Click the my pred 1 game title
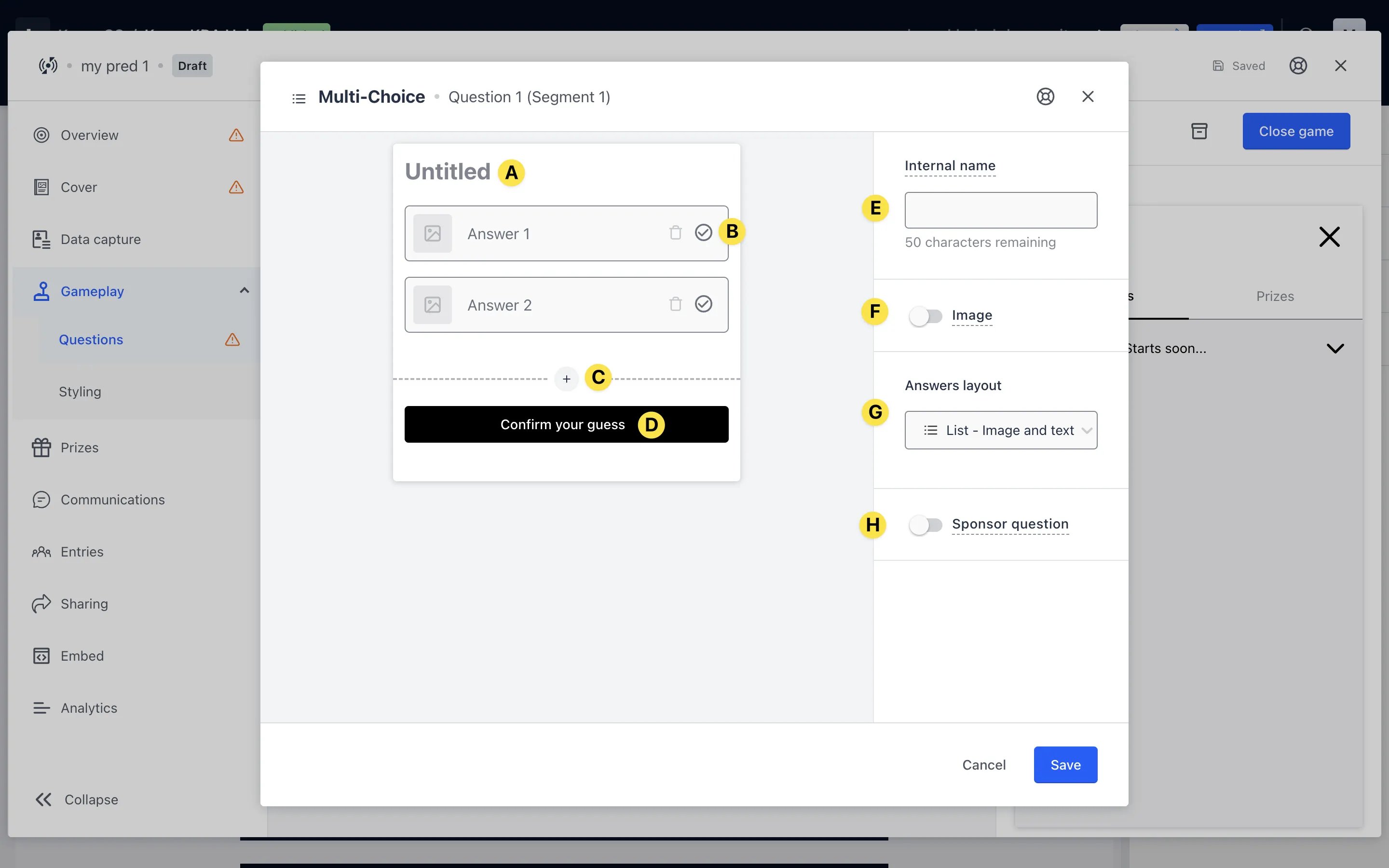 point(114,66)
